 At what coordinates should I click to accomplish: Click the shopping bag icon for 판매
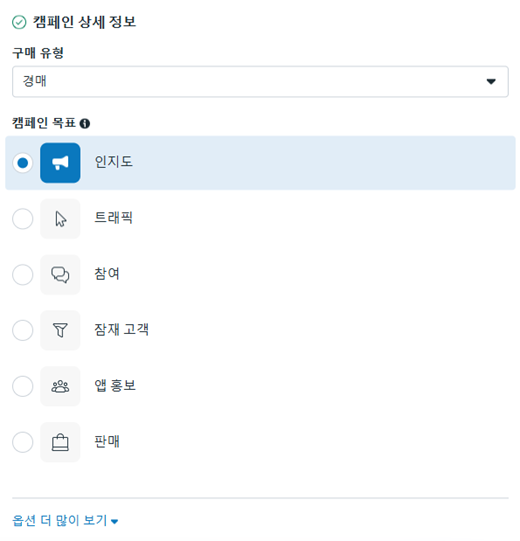(x=60, y=442)
